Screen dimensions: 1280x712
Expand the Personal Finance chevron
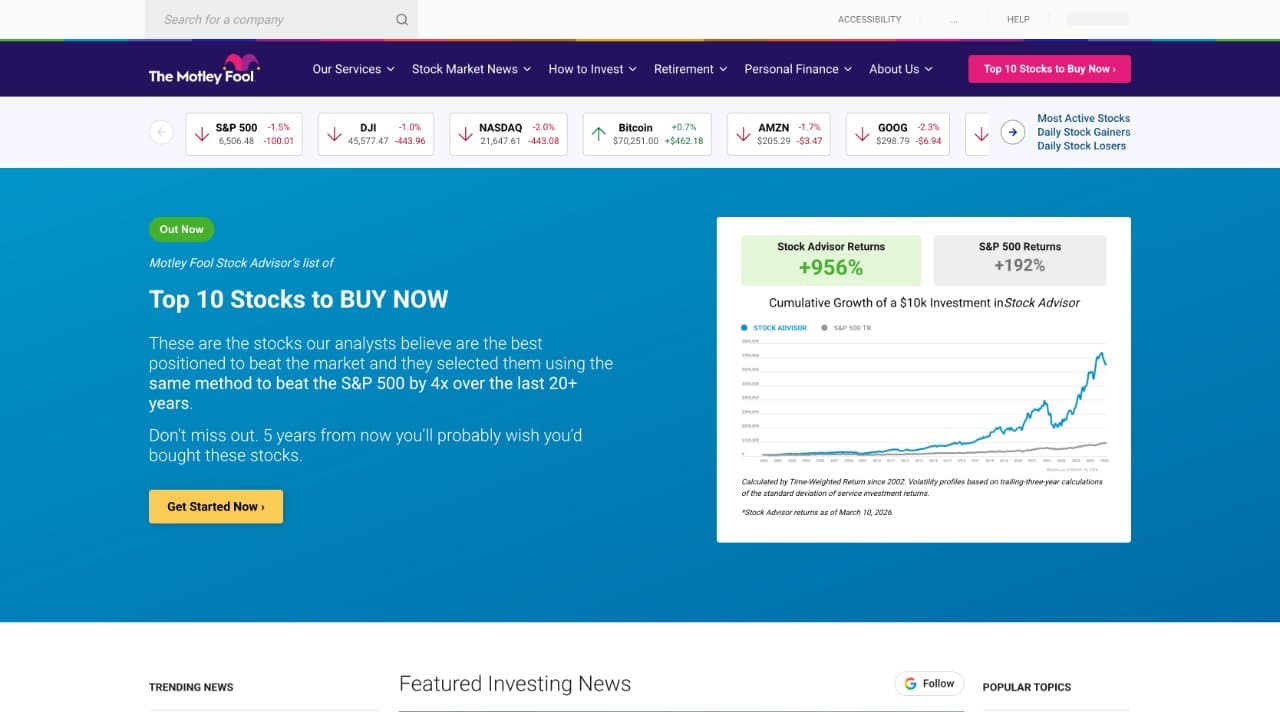click(848, 69)
